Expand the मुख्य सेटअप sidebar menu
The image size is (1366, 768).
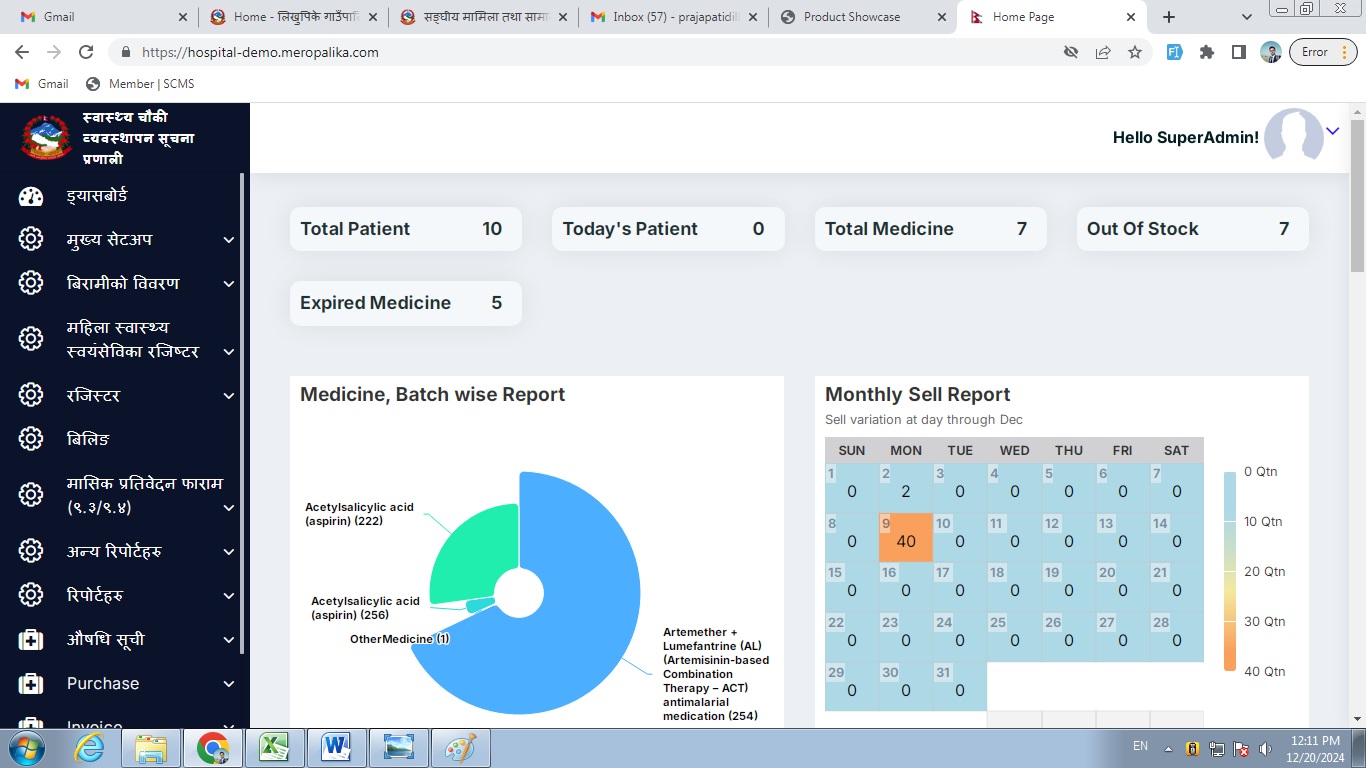point(228,240)
